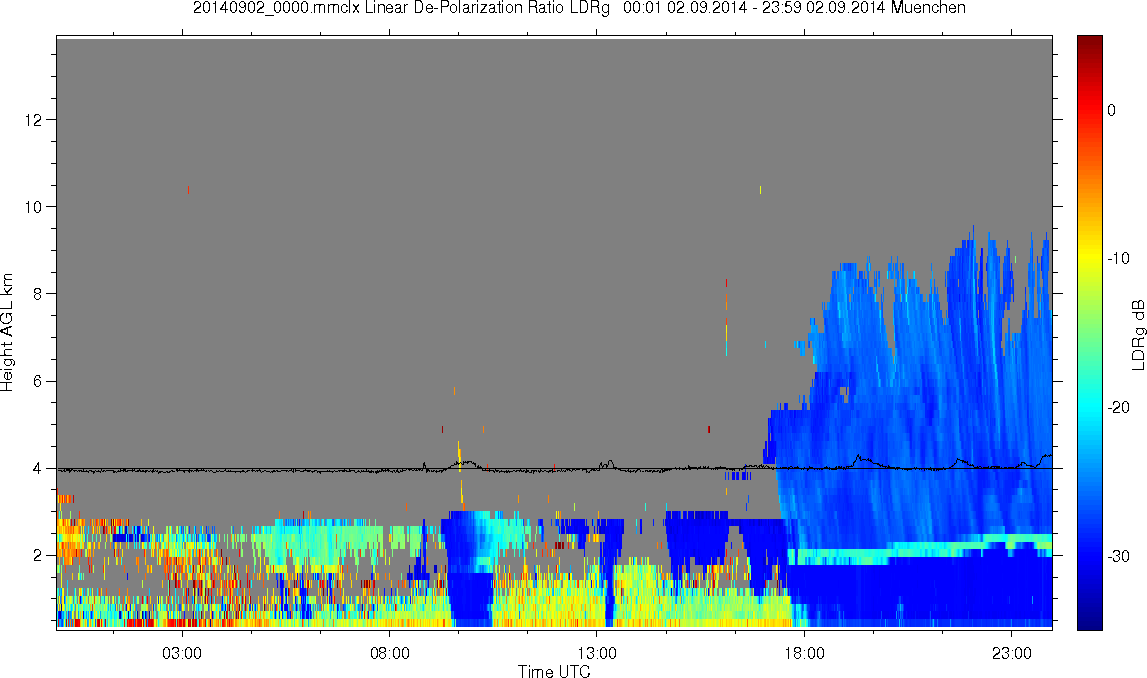Click the '08:00' time tick label
Screen dimensions: 1147x678
click(389, 653)
